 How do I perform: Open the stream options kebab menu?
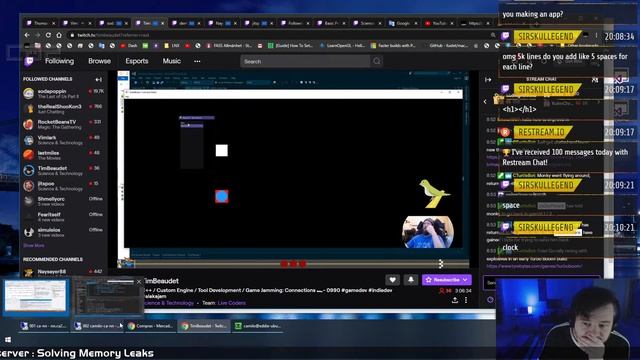(466, 300)
